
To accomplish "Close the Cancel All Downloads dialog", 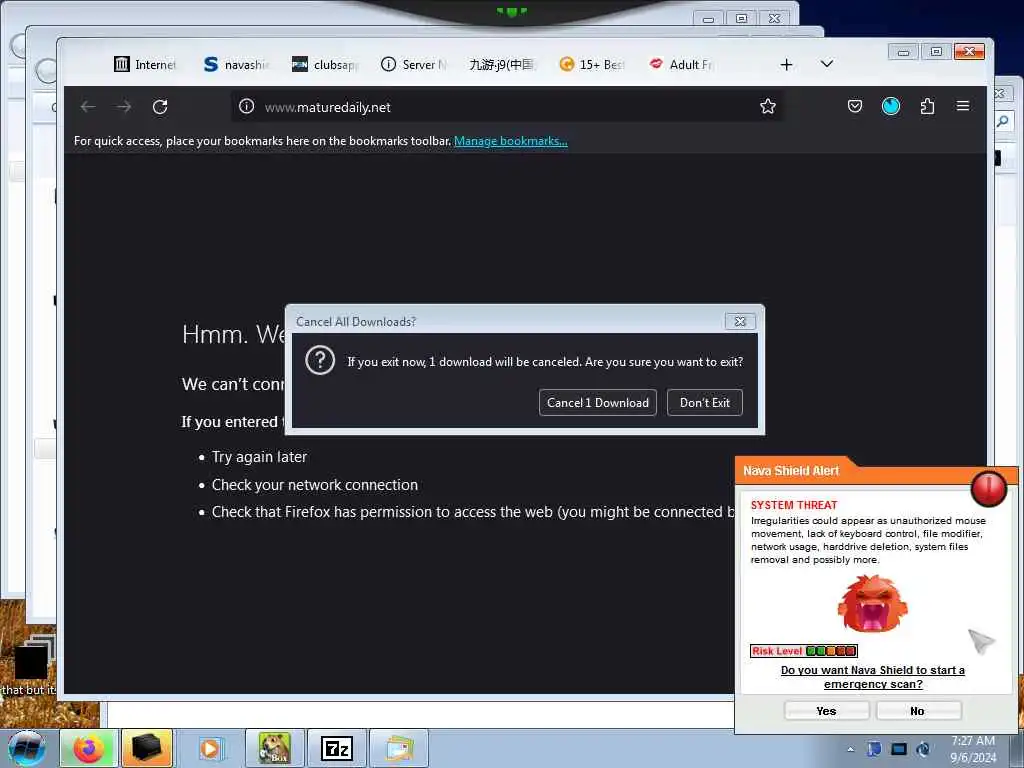I will click(x=740, y=321).
